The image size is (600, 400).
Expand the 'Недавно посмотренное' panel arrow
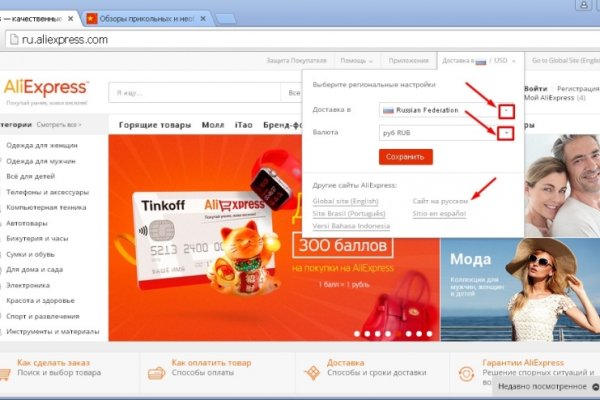click(x=593, y=385)
